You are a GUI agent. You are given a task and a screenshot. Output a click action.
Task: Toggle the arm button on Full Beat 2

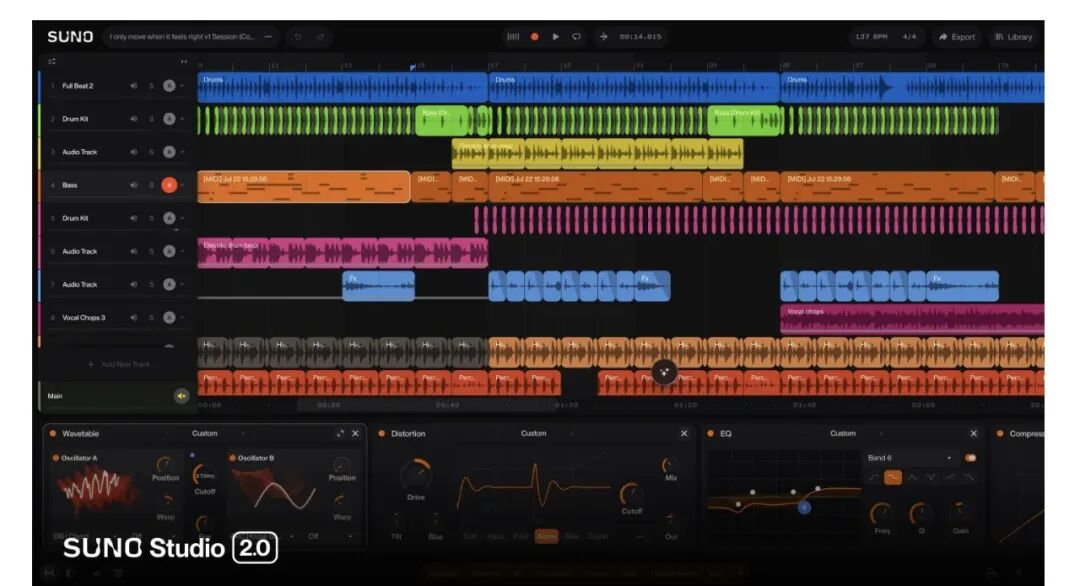coord(169,86)
